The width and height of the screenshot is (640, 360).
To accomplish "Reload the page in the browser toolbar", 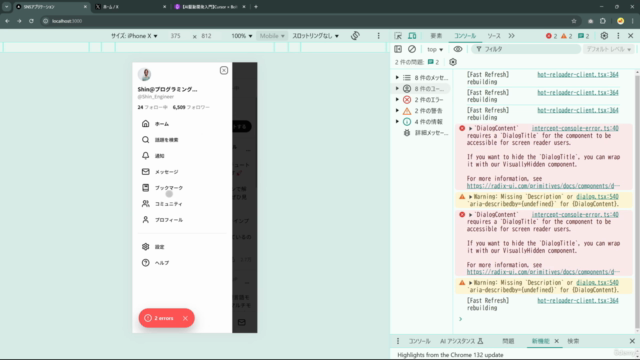I will click(x=31, y=21).
